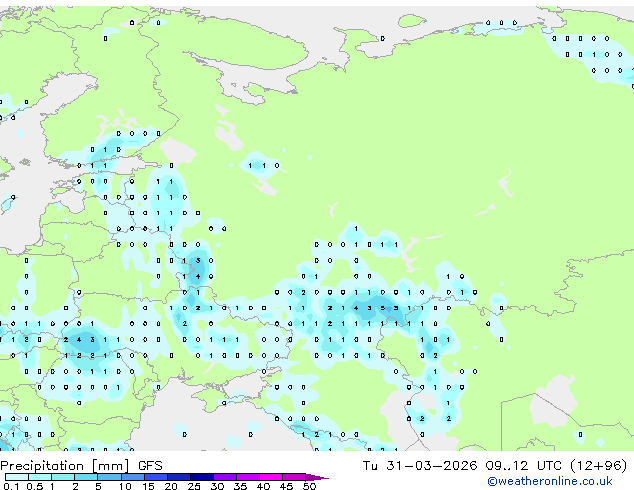The image size is (634, 490).
Task: Pick the 40–45 mm magenta legend swatch
Action: pos(271,477)
